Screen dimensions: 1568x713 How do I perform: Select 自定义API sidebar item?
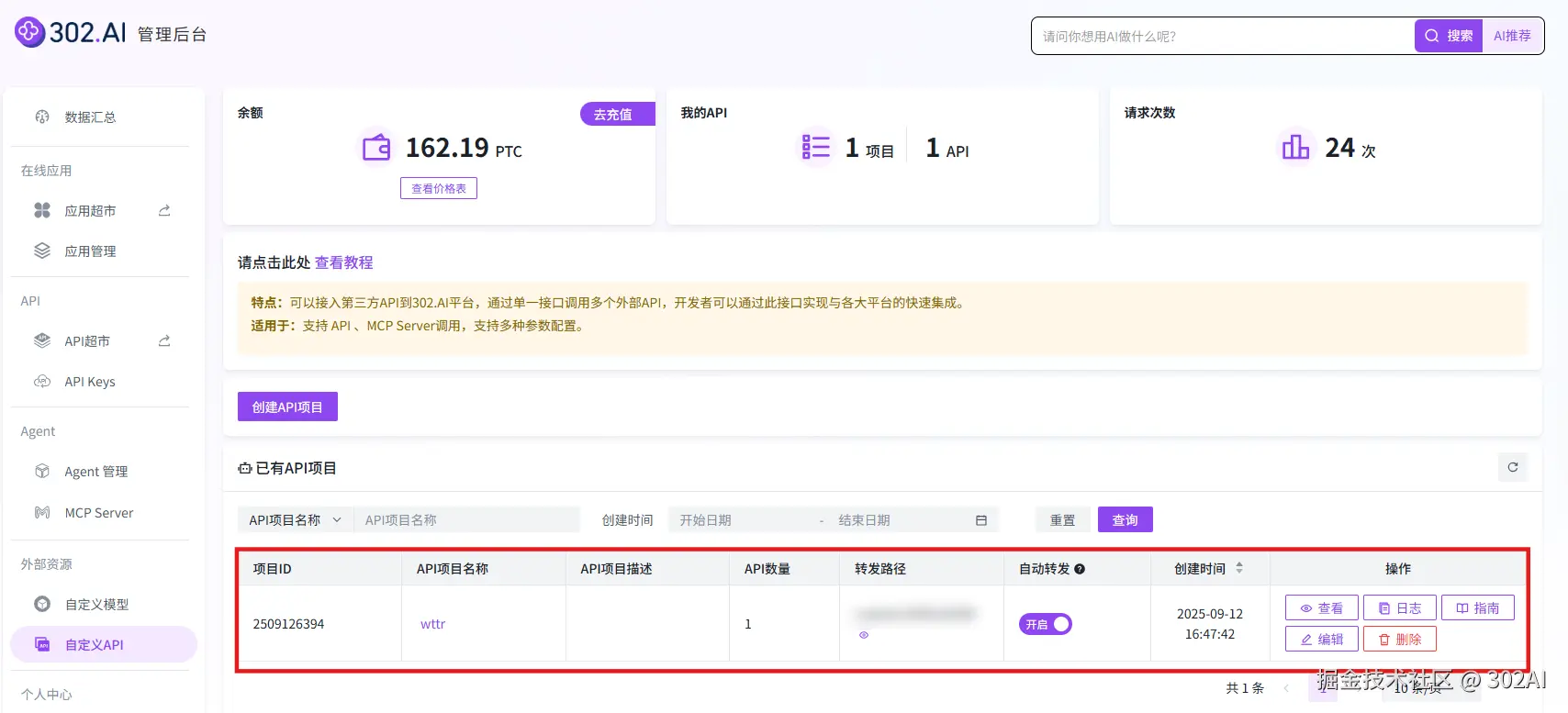103,644
